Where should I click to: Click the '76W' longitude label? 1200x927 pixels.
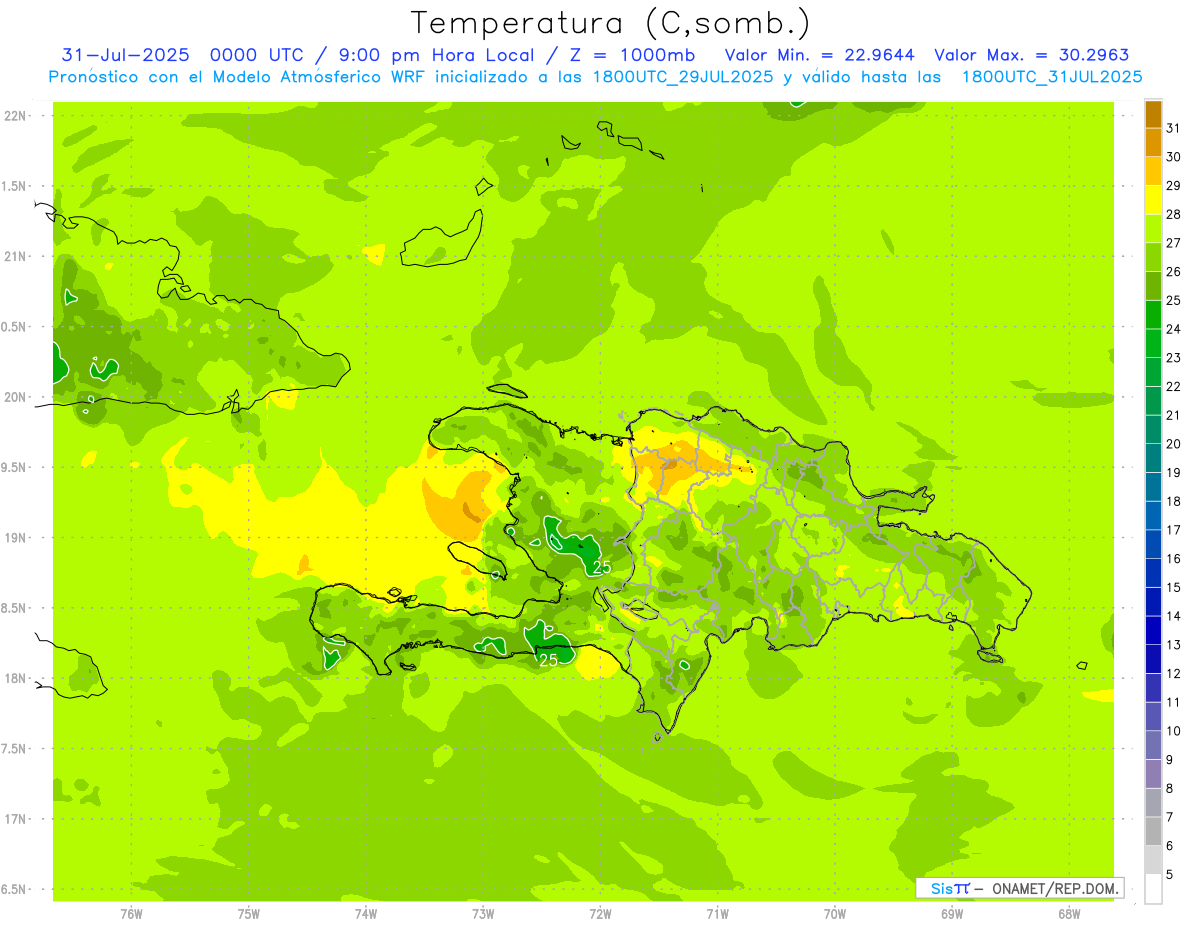coord(131,913)
